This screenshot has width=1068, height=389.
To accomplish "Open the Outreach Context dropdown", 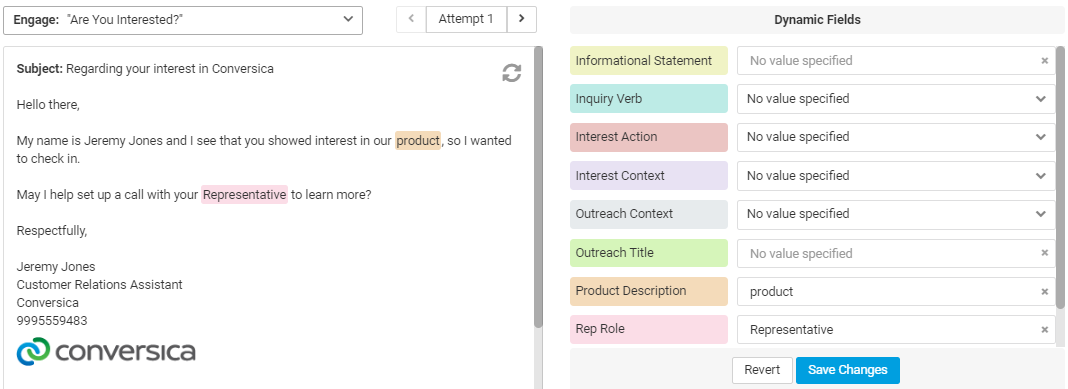I will 896,214.
